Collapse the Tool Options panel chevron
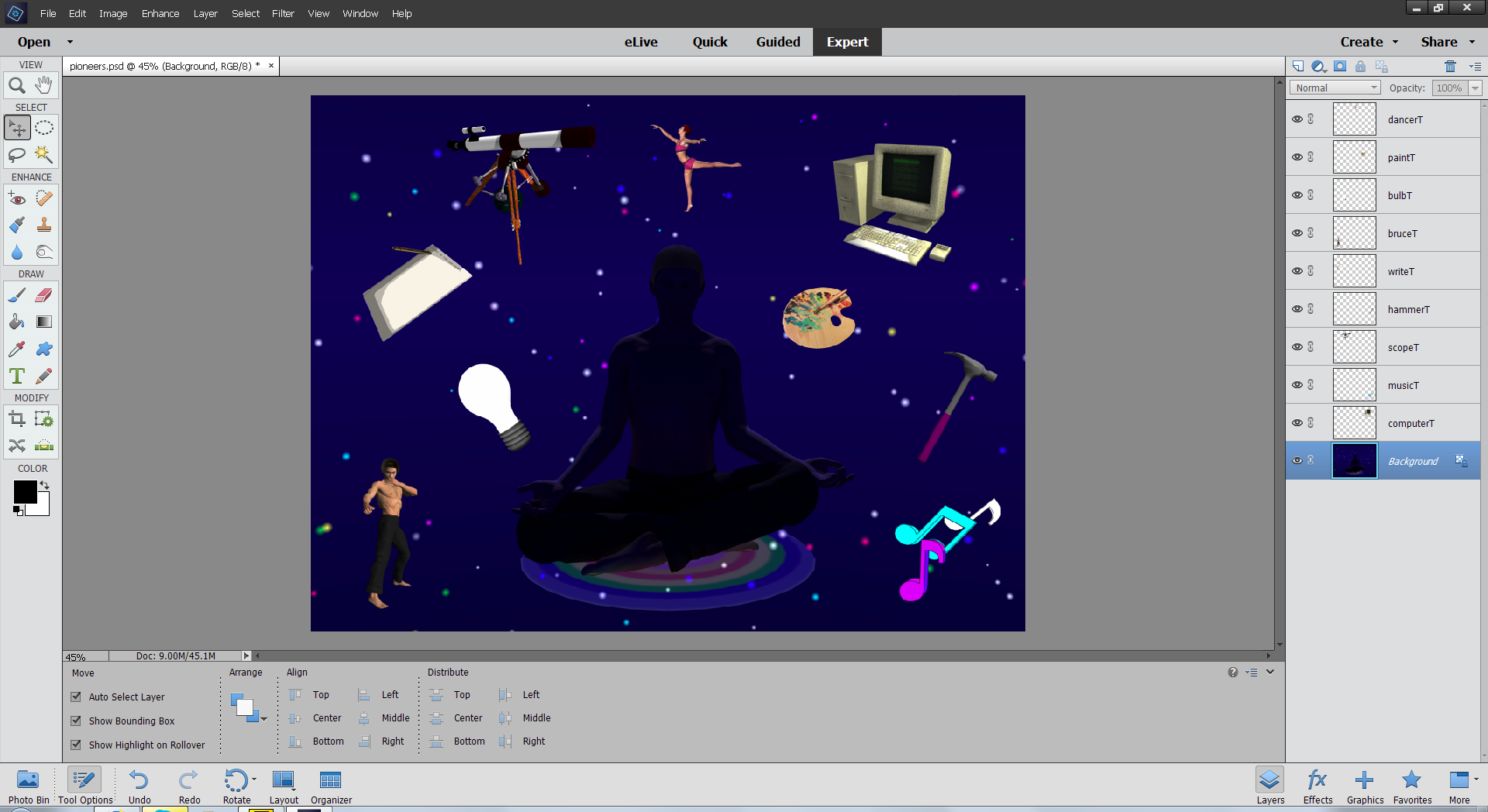The height and width of the screenshot is (812, 1488). click(x=1270, y=672)
